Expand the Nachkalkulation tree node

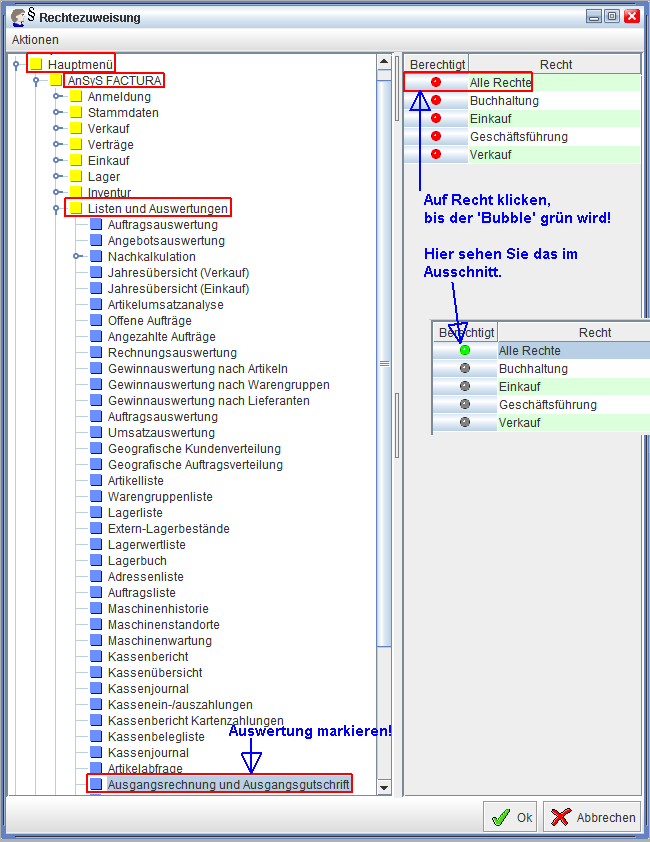tap(77, 257)
